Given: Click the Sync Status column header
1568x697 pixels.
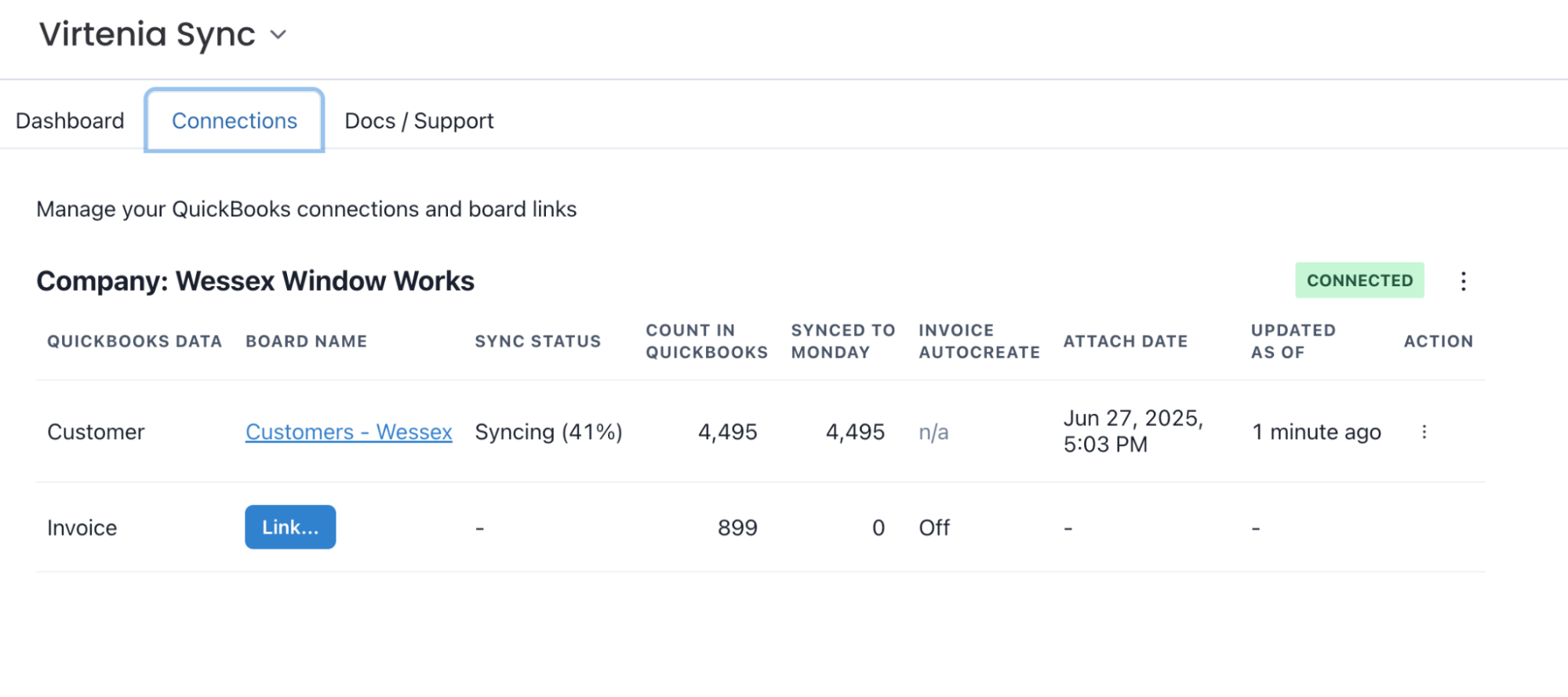Looking at the screenshot, I should click(537, 342).
